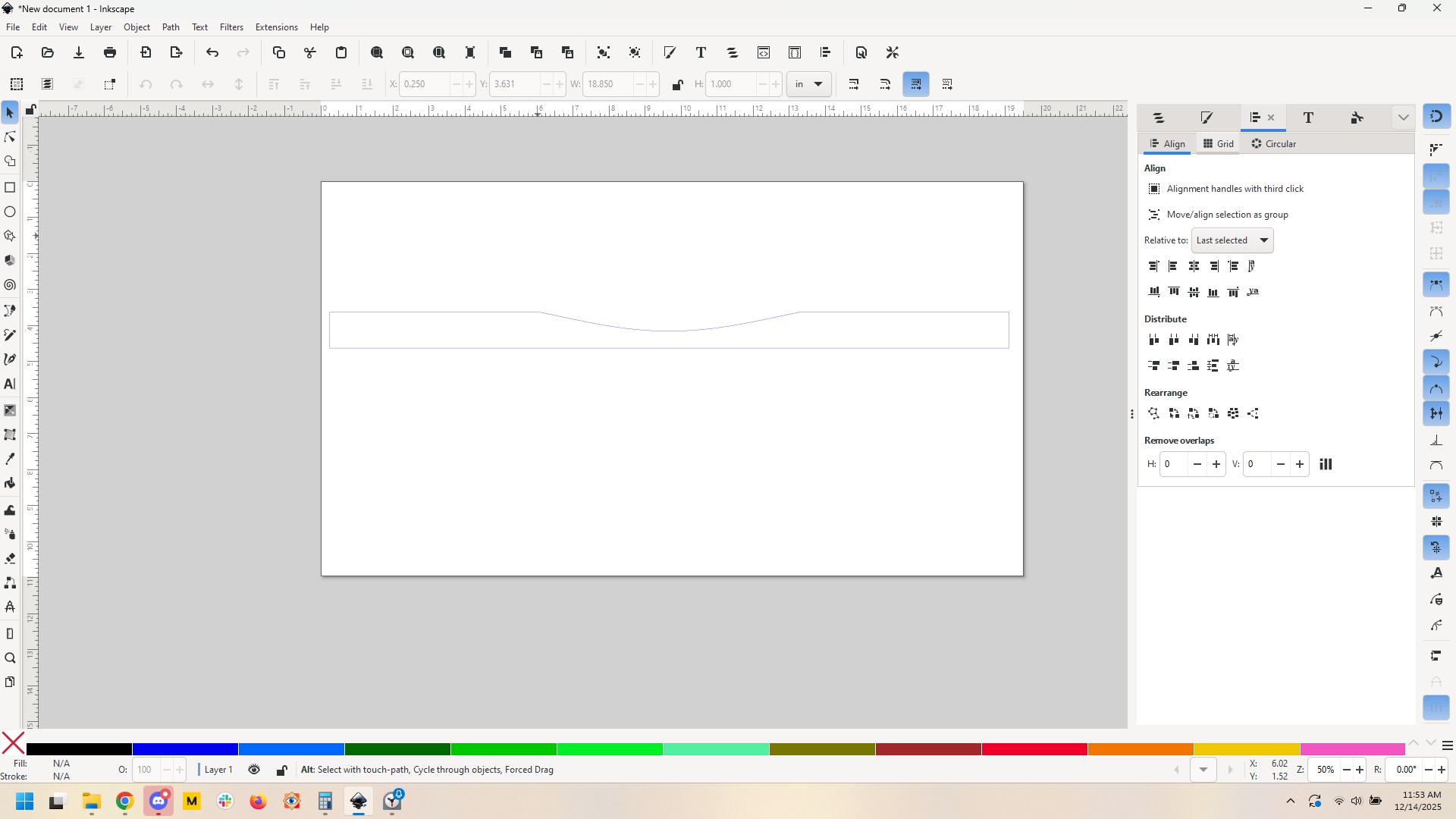Toggle Layer 1 visibility eye

coord(254,770)
